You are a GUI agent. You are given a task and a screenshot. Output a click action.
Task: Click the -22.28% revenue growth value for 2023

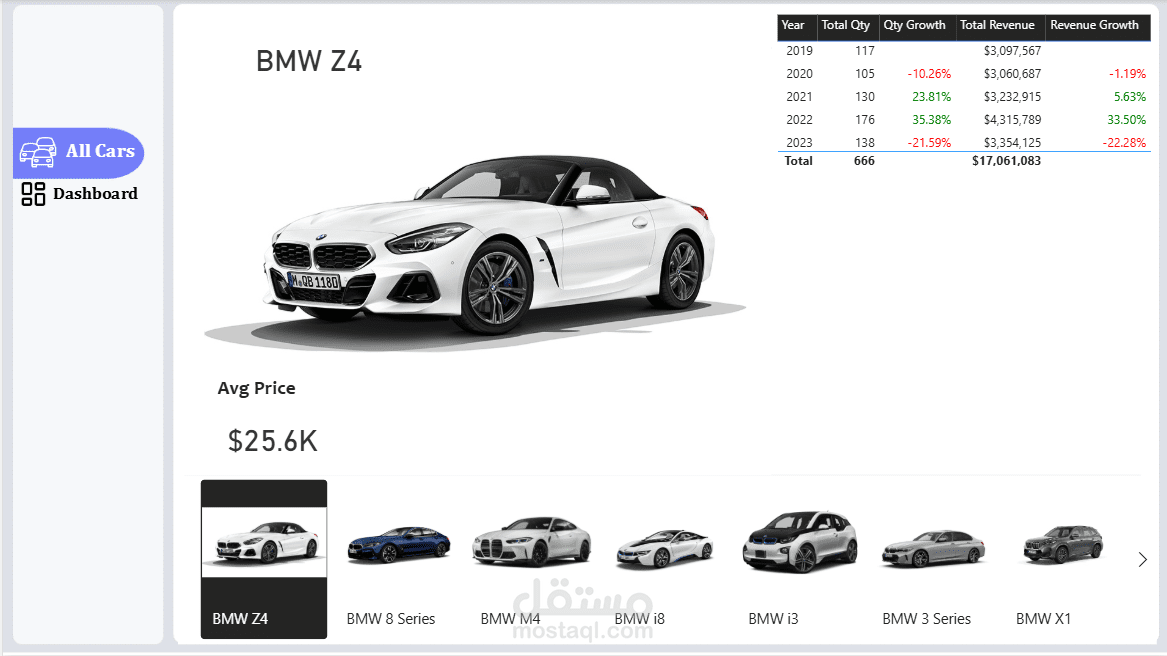pyautogui.click(x=1122, y=142)
